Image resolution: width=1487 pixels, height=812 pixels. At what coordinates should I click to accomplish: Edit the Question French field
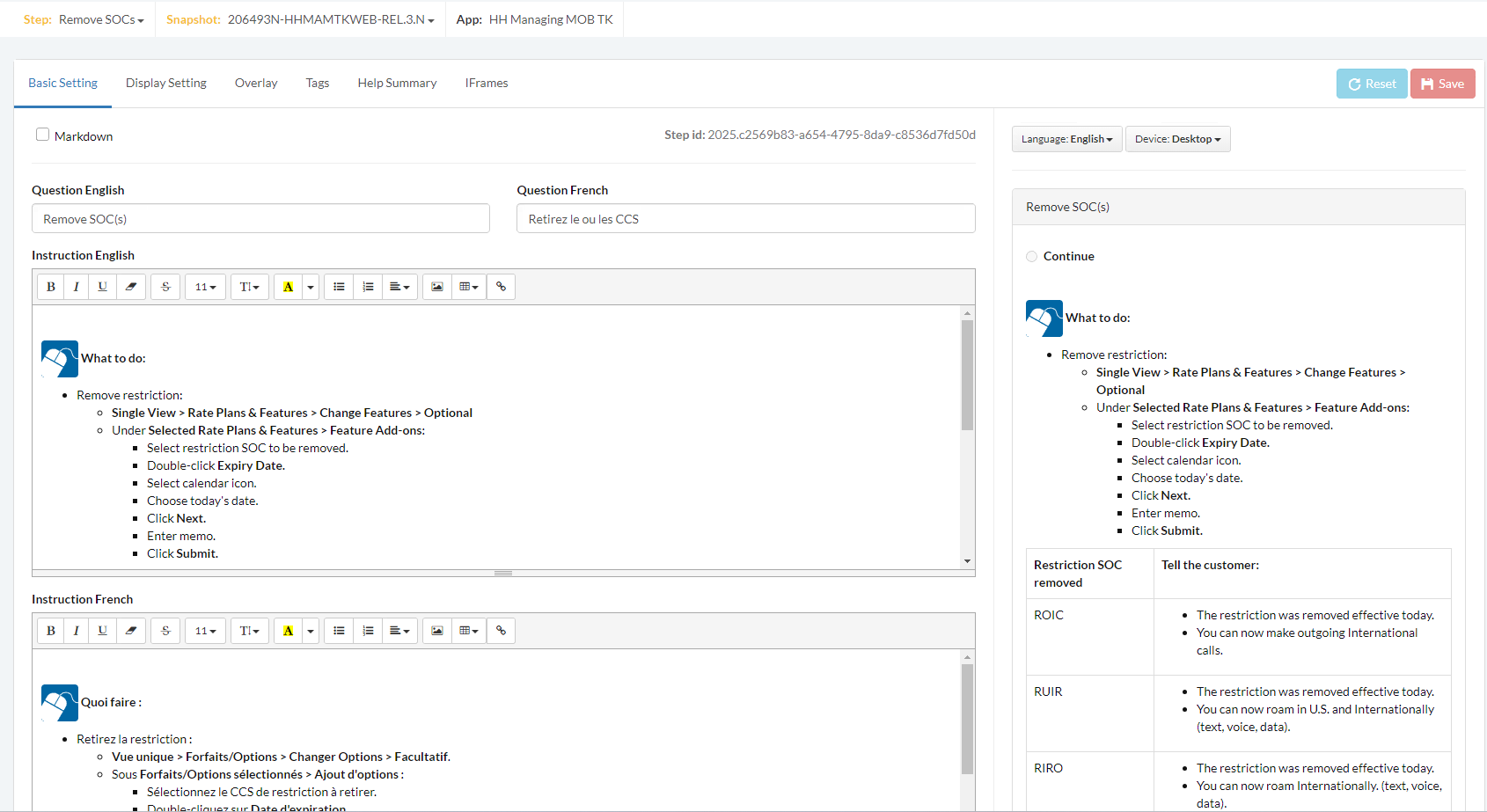746,218
